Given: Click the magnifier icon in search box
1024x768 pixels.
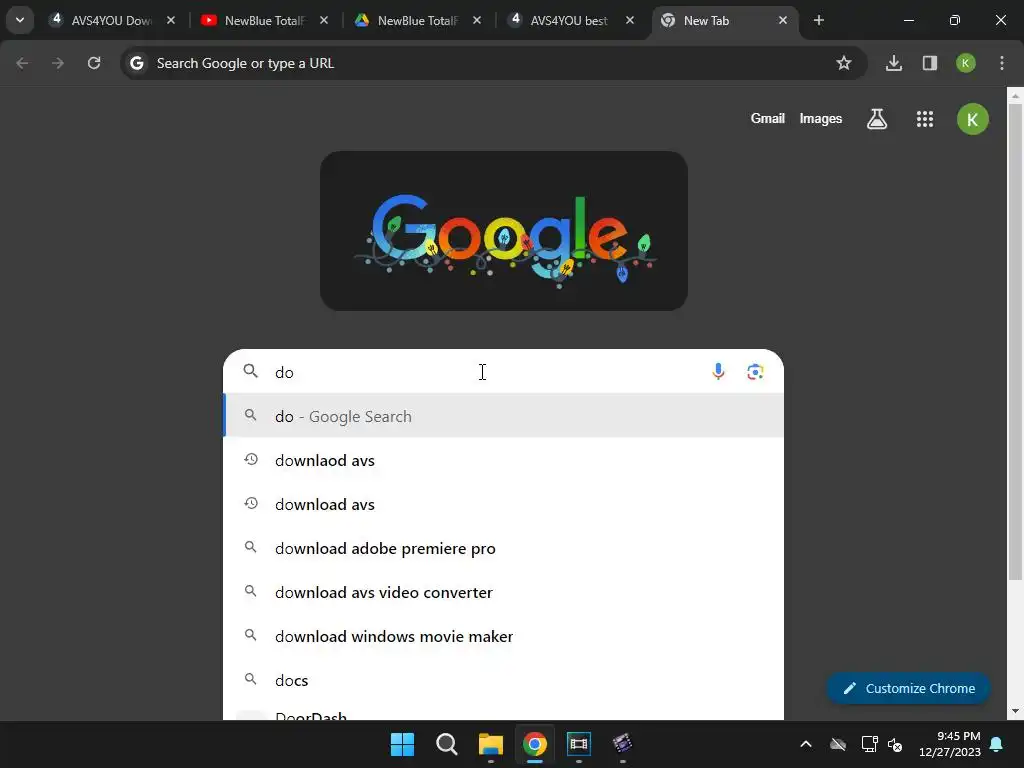Looking at the screenshot, I should (x=251, y=371).
